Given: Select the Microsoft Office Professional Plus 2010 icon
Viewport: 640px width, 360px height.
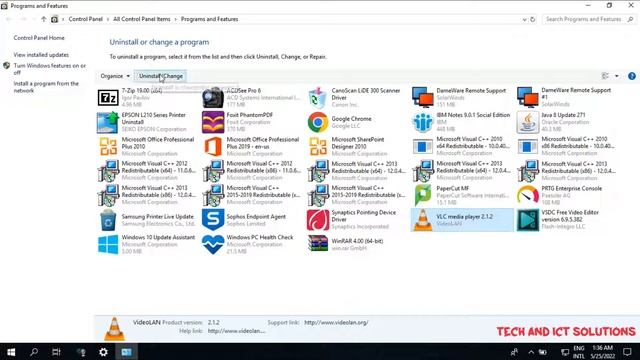Looking at the screenshot, I should [108, 146].
